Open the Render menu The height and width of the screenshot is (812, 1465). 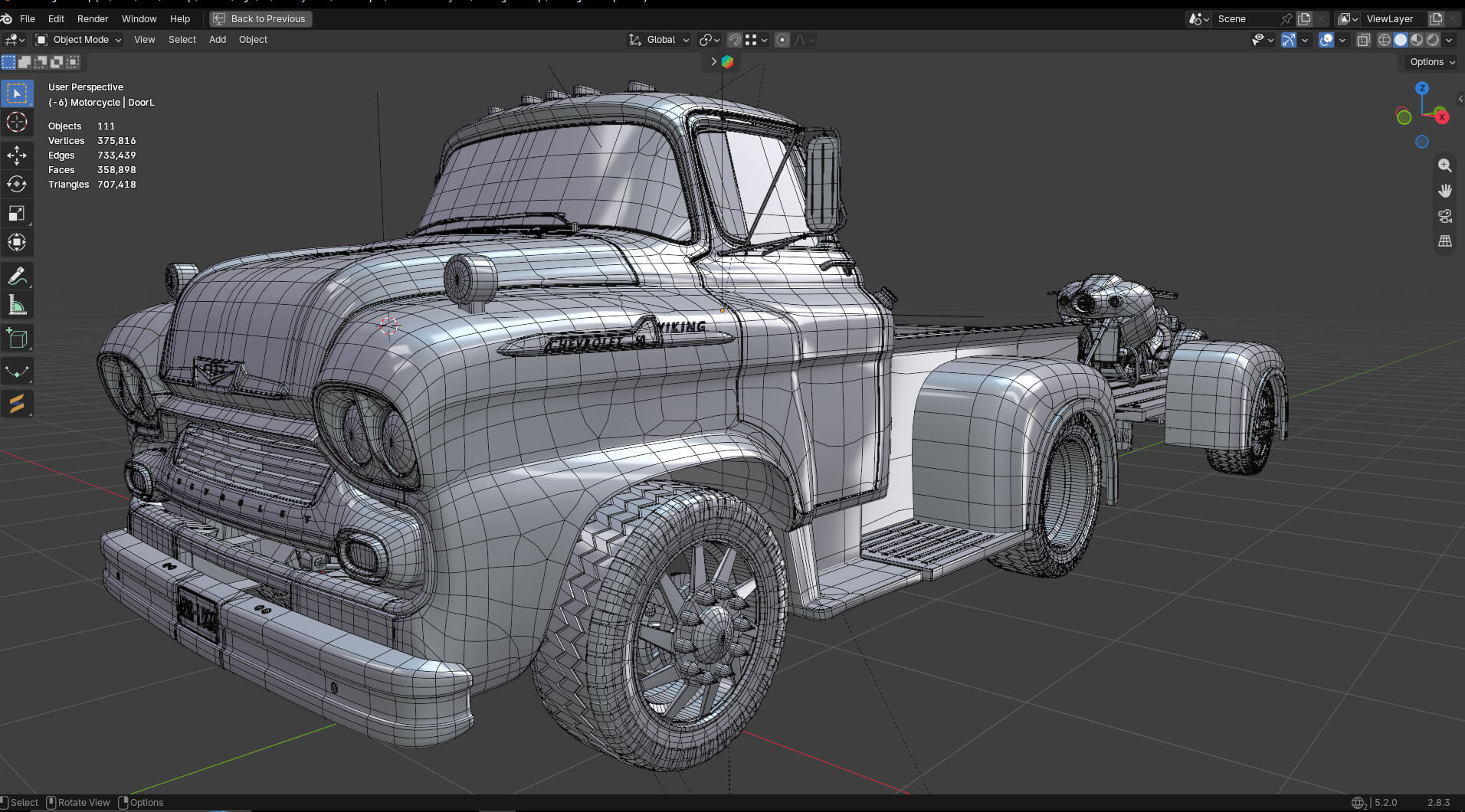[x=93, y=18]
